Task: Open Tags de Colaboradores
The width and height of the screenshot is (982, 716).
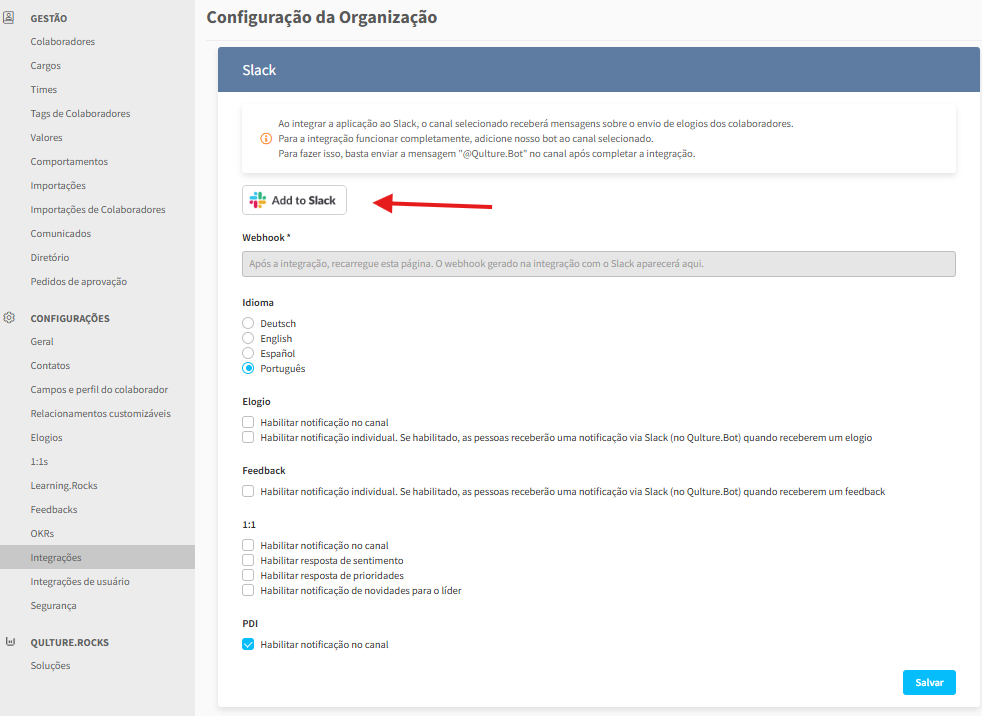Action: click(x=80, y=113)
